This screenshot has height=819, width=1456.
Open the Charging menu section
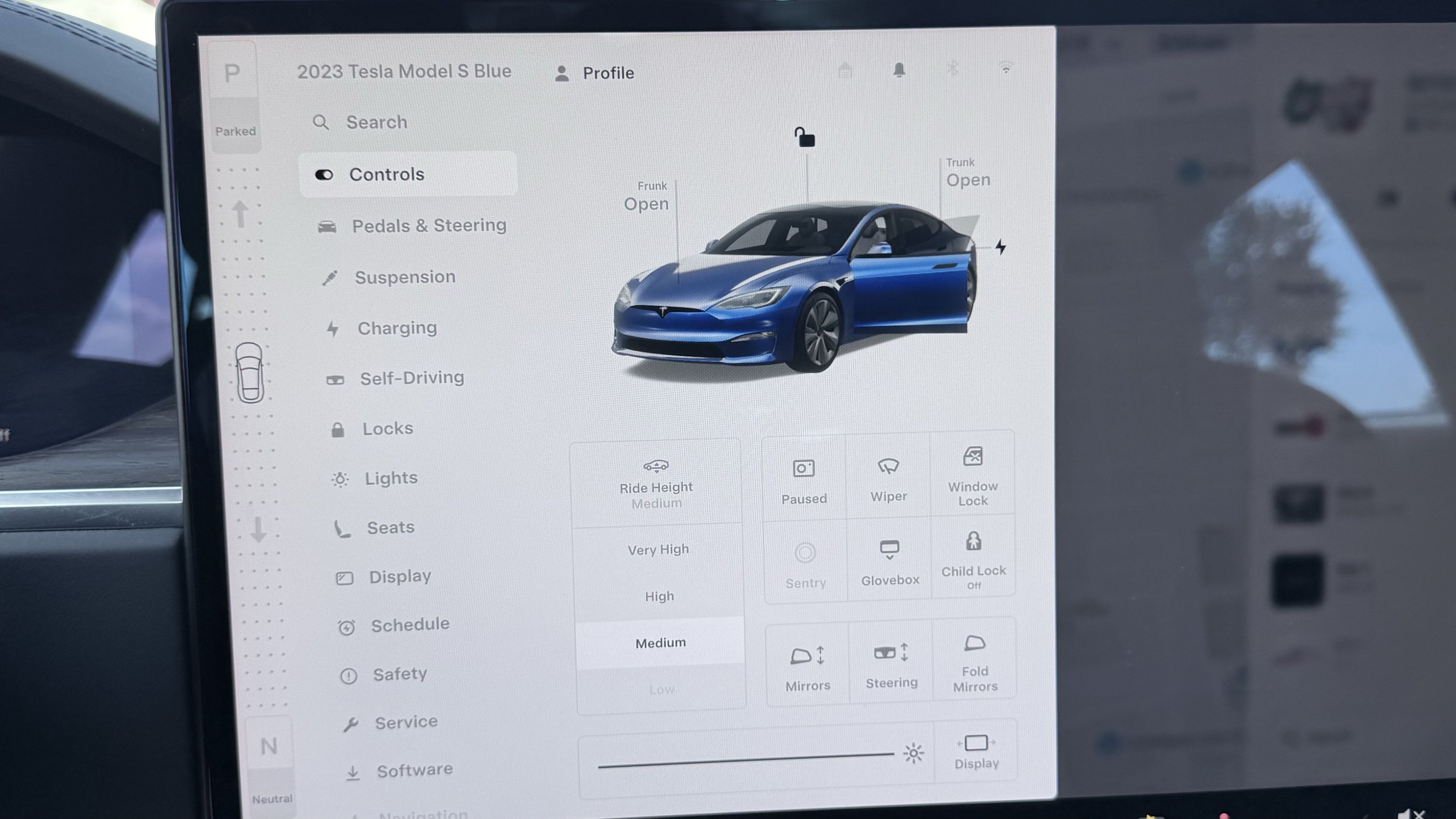pos(397,328)
